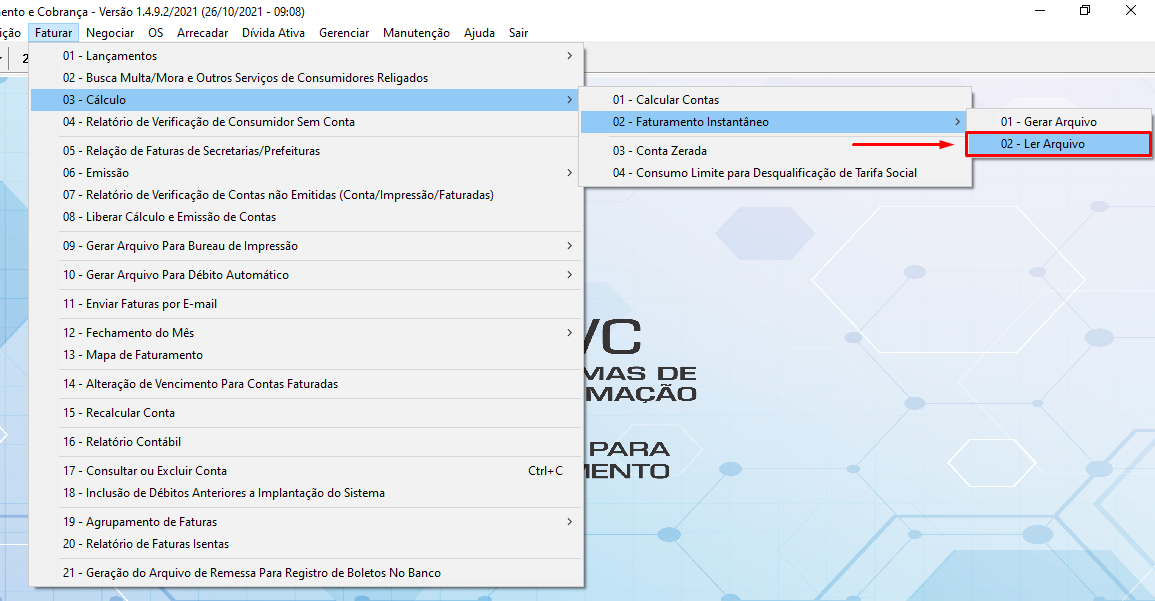Restore down the application window
Screen dimensions: 1155x601
1085,11
